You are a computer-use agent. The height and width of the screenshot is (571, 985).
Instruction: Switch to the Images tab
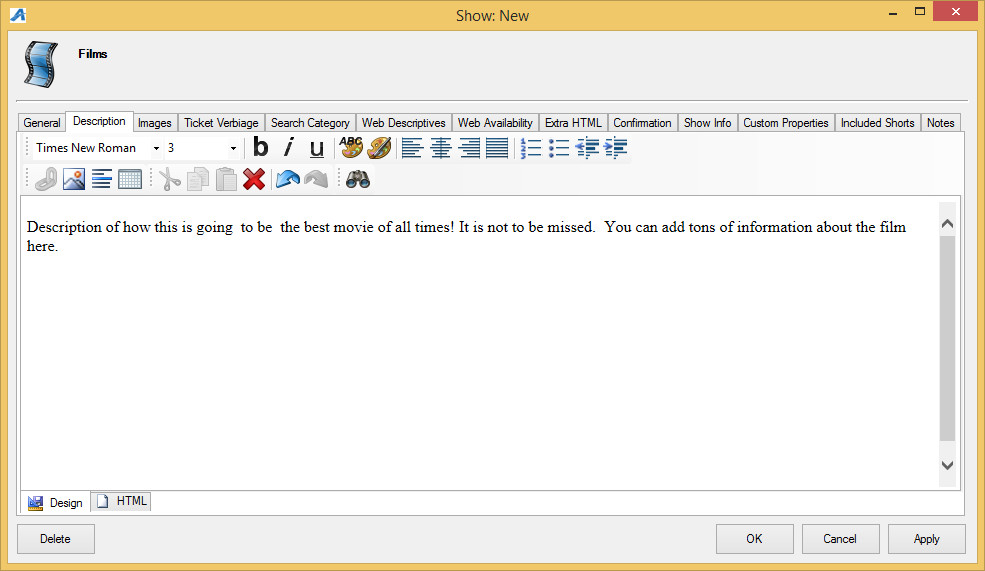click(x=155, y=122)
